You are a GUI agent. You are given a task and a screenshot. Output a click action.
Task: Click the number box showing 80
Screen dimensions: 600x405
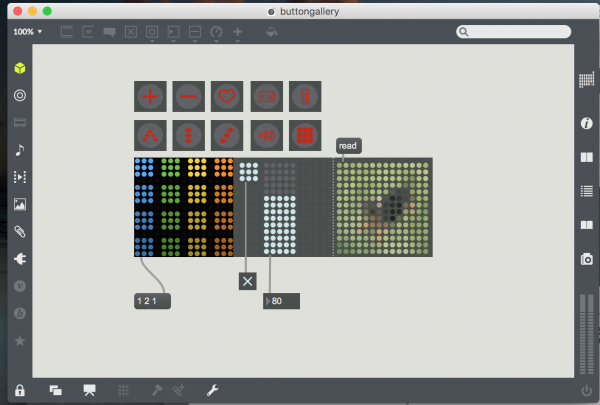pyautogui.click(x=281, y=301)
